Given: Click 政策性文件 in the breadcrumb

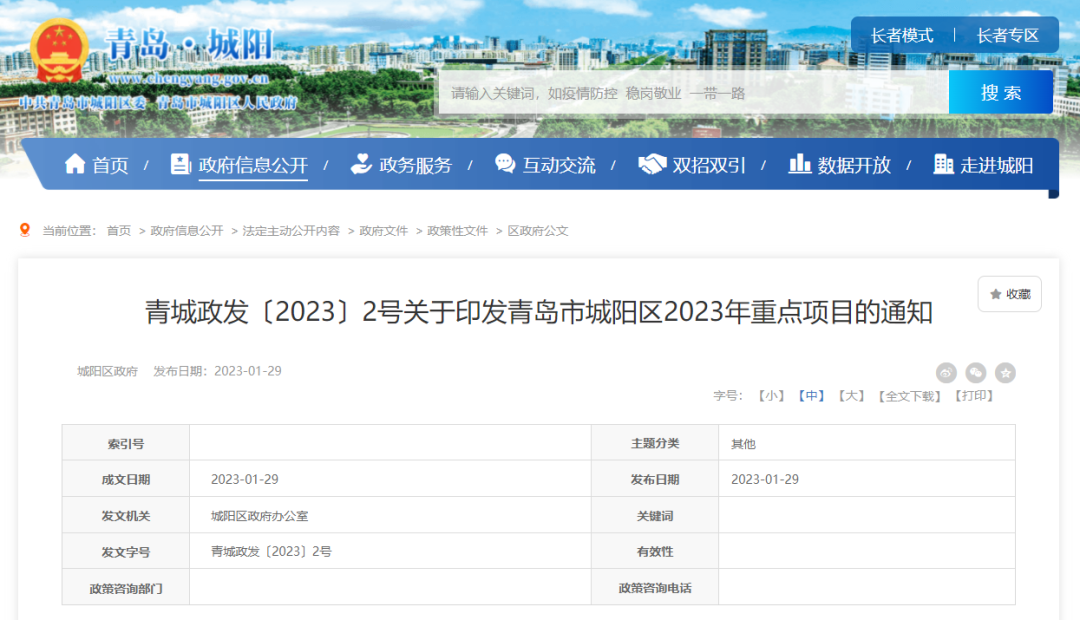Looking at the screenshot, I should pos(457,231).
